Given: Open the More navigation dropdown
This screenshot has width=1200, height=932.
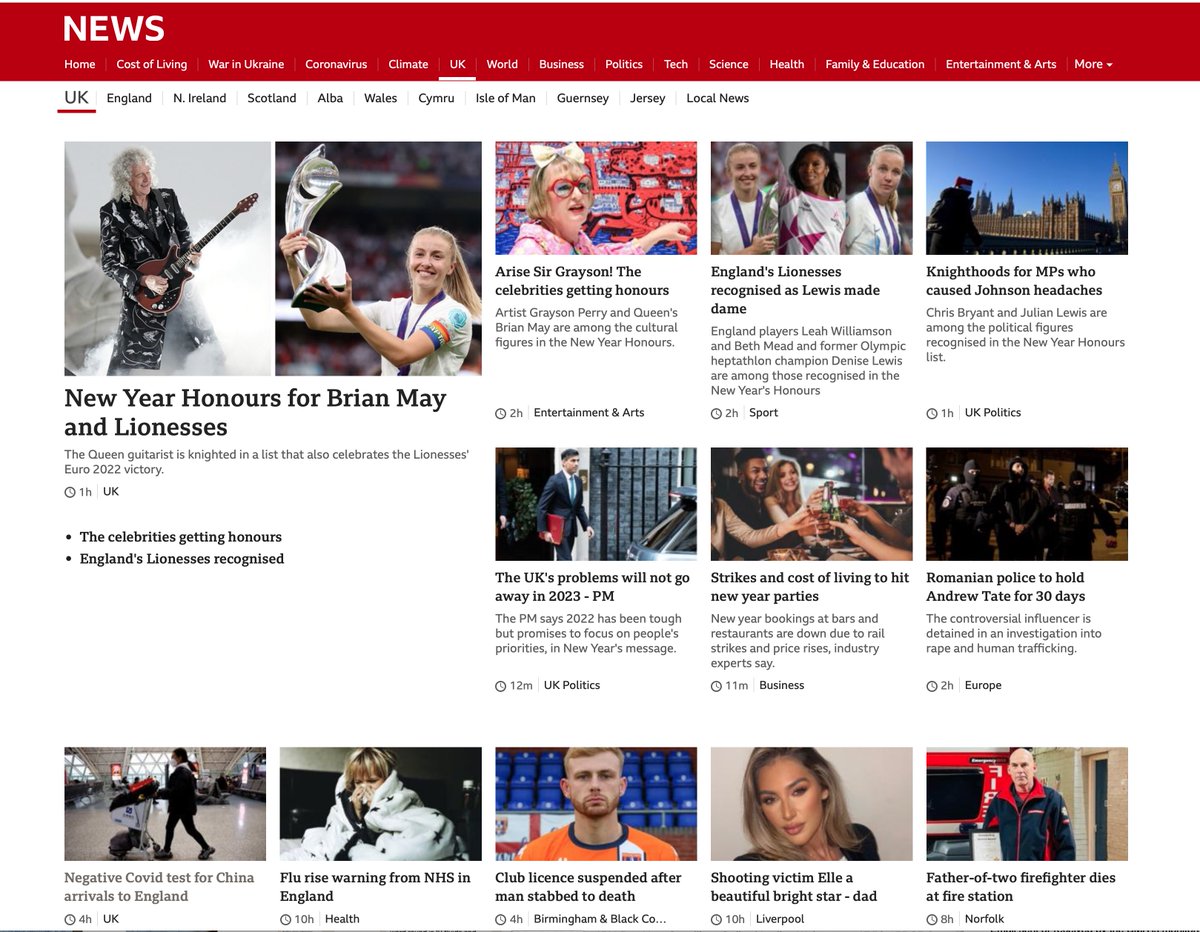Looking at the screenshot, I should 1092,64.
